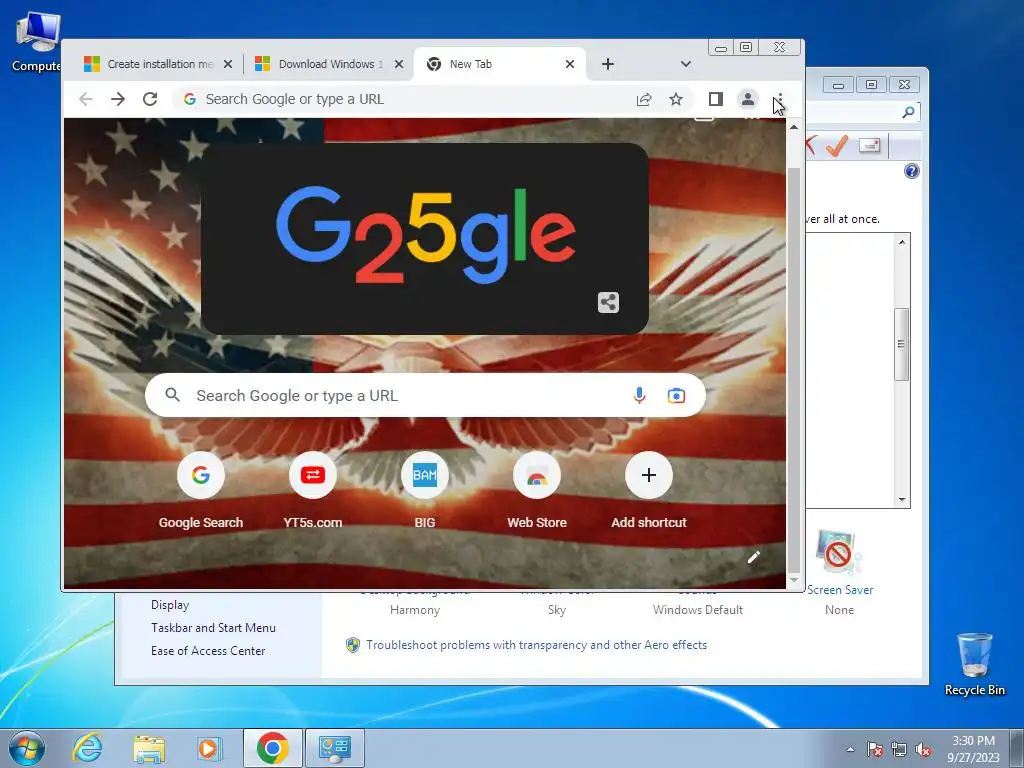The image size is (1024, 768).
Task: Select the New Tab tab
Action: [500, 64]
